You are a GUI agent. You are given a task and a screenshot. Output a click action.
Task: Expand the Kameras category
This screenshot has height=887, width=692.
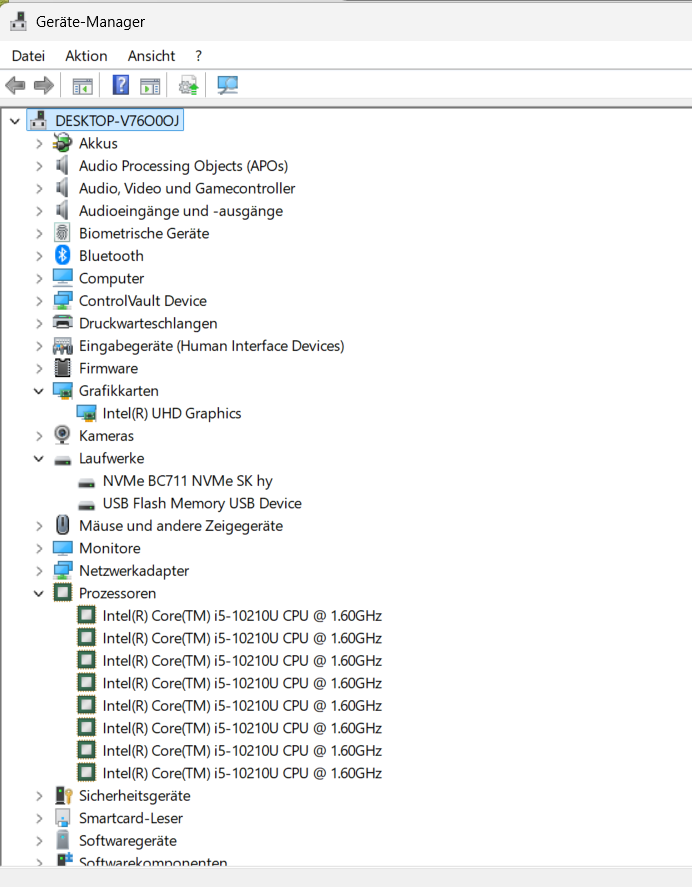click(39, 436)
